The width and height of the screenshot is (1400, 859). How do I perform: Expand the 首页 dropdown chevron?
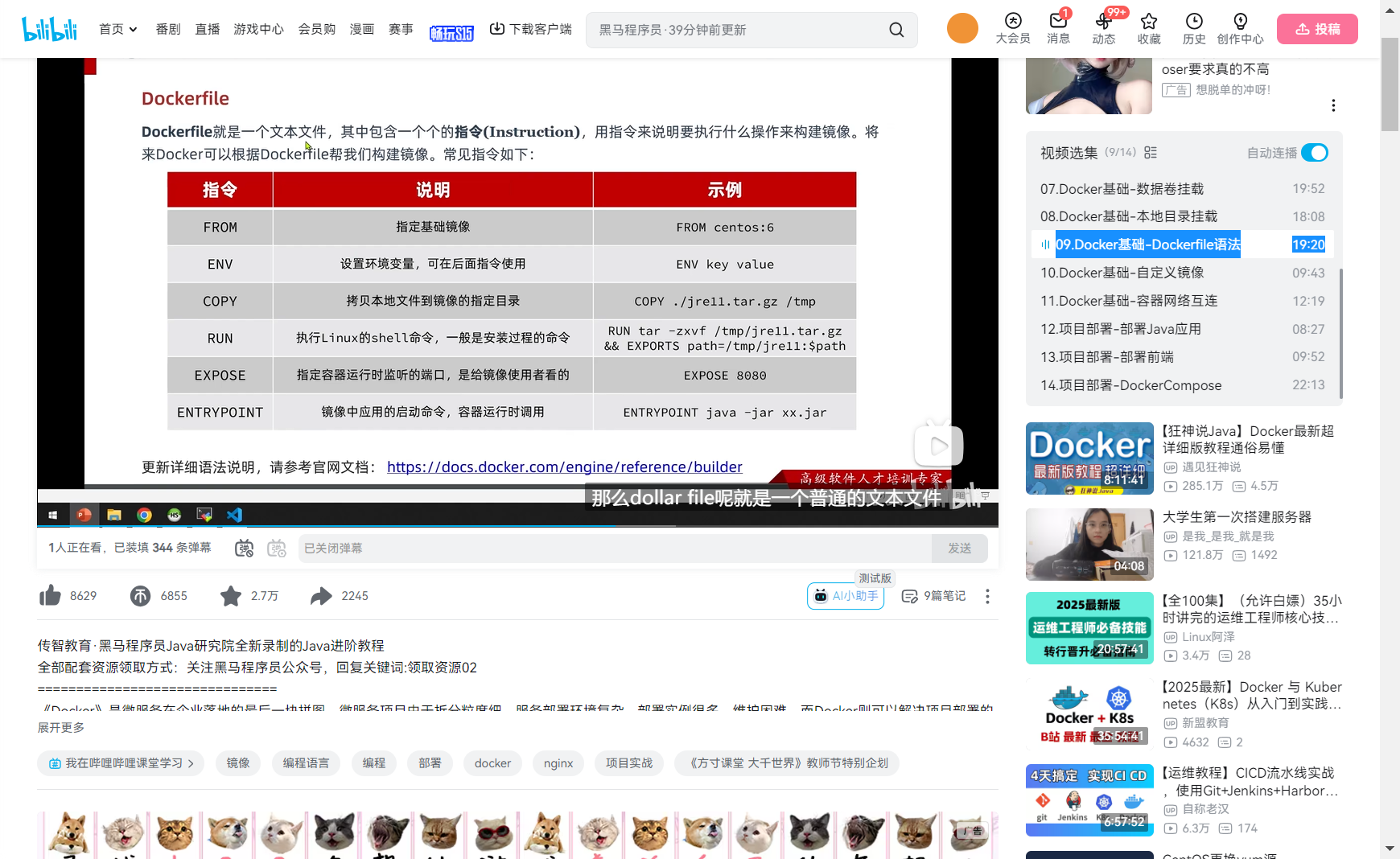[133, 29]
